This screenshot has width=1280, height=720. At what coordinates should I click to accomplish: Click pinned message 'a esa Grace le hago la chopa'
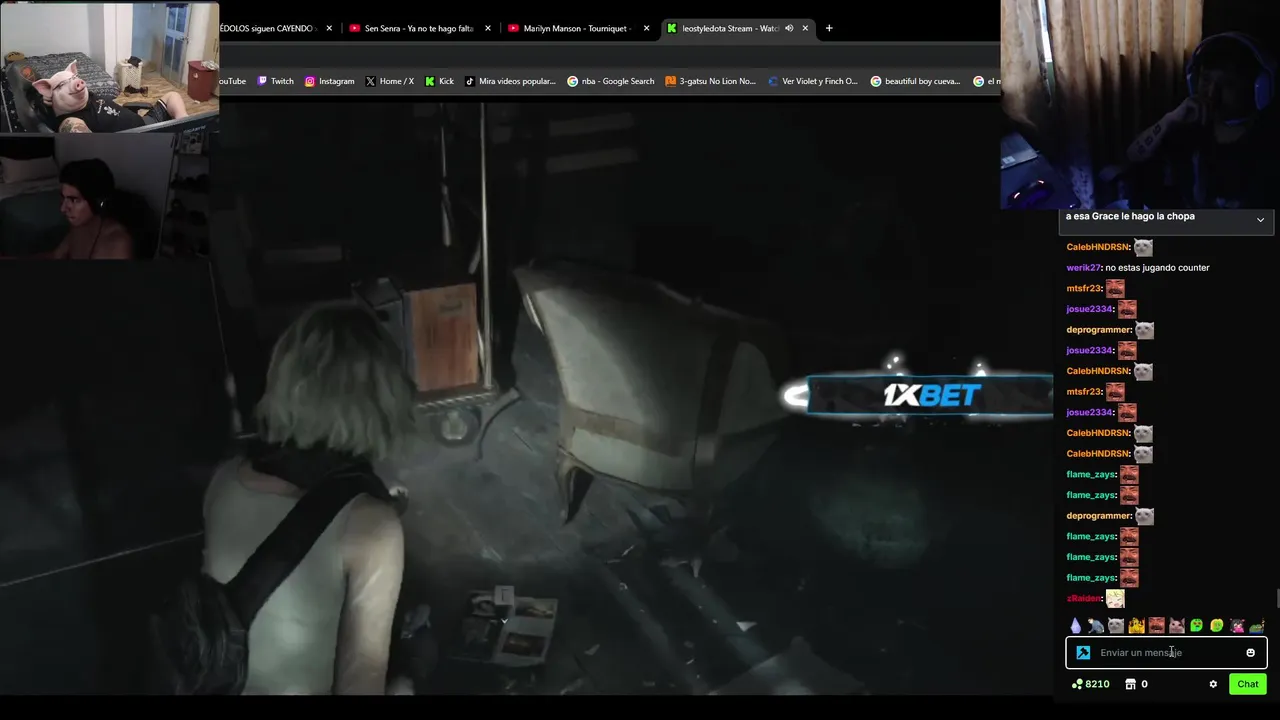pyautogui.click(x=1130, y=216)
